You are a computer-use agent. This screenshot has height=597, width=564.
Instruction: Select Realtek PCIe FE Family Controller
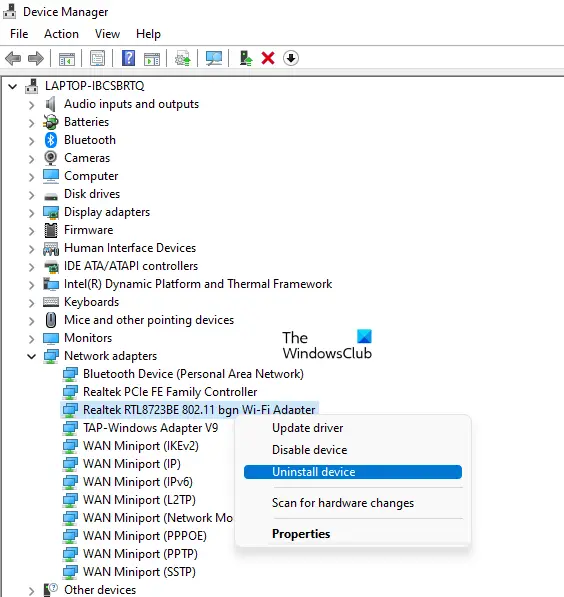coord(170,392)
